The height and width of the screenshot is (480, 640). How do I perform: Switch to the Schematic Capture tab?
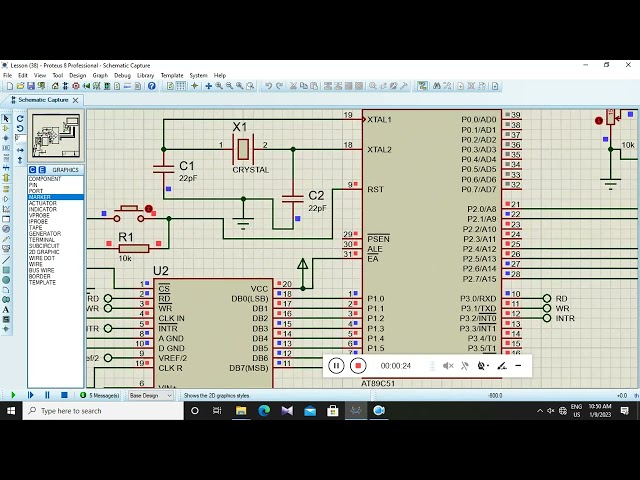pyautogui.click(x=43, y=100)
